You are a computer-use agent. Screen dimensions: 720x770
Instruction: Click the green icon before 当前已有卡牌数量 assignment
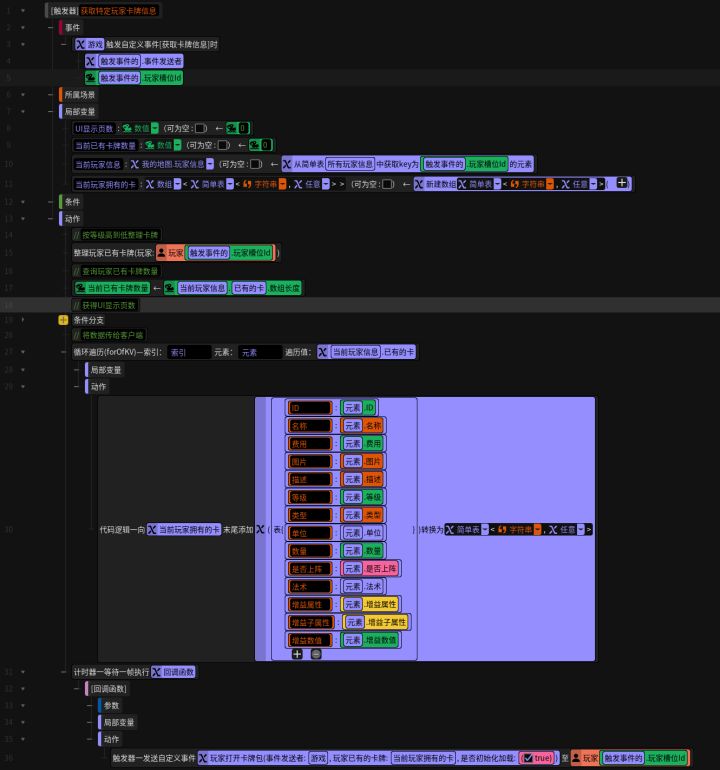click(x=81, y=288)
